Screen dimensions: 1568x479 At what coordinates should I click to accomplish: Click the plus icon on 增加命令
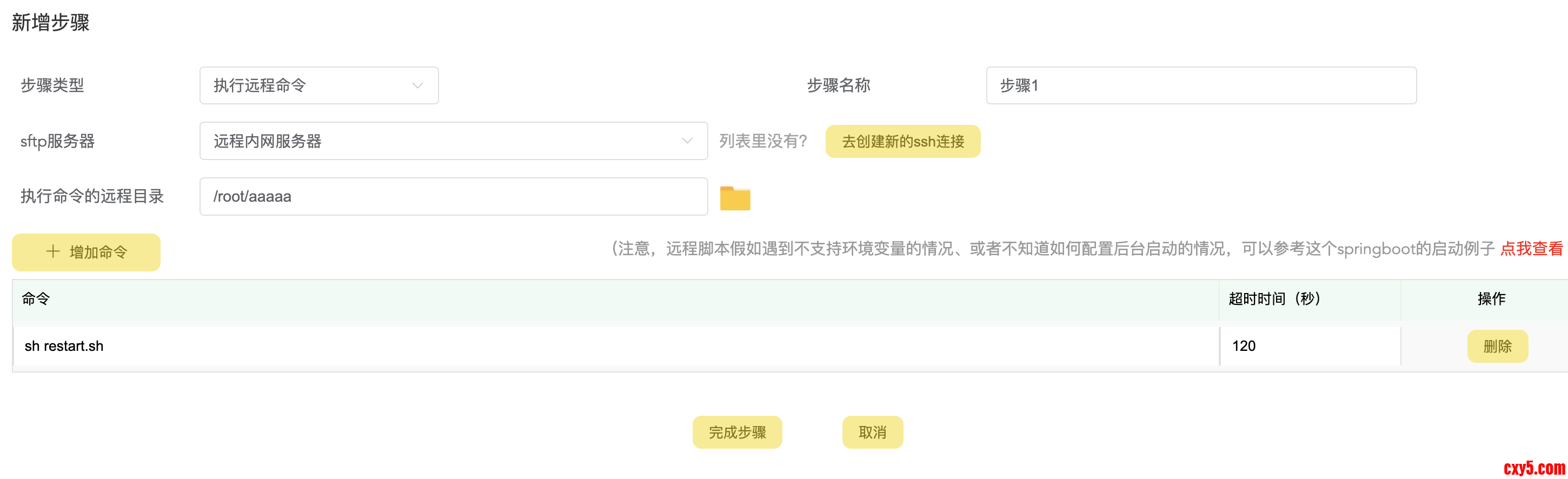53,251
